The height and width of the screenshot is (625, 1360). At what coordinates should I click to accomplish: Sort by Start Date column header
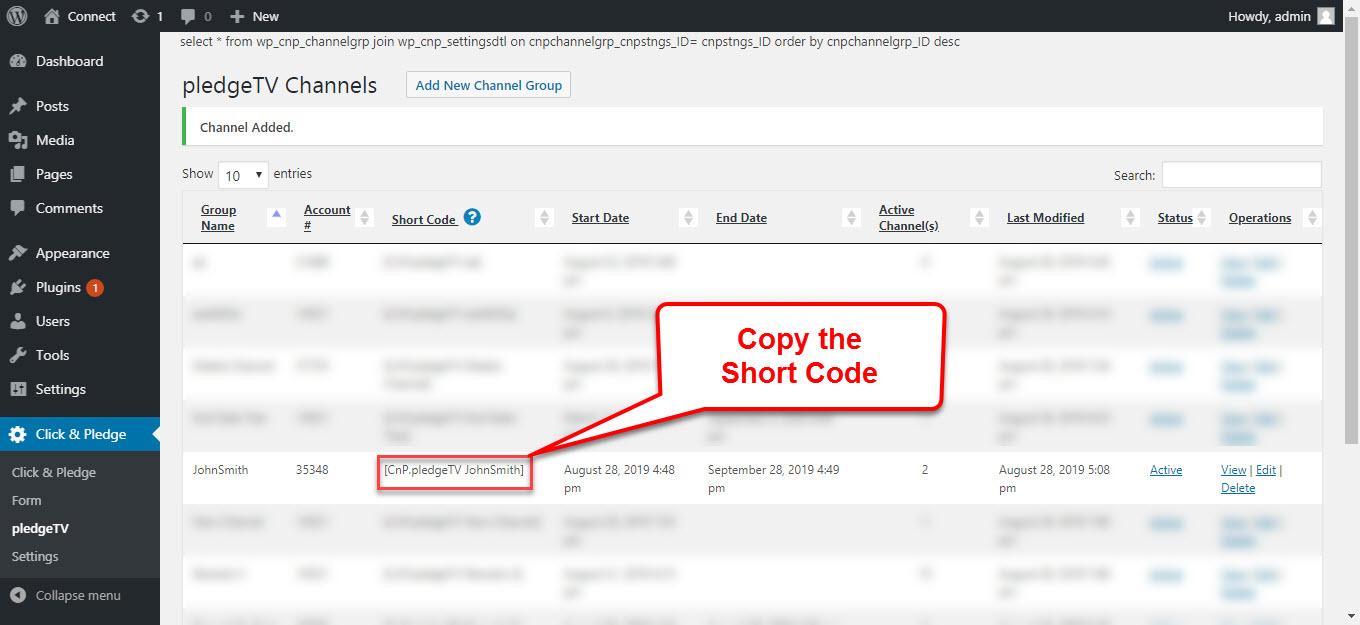(600, 218)
